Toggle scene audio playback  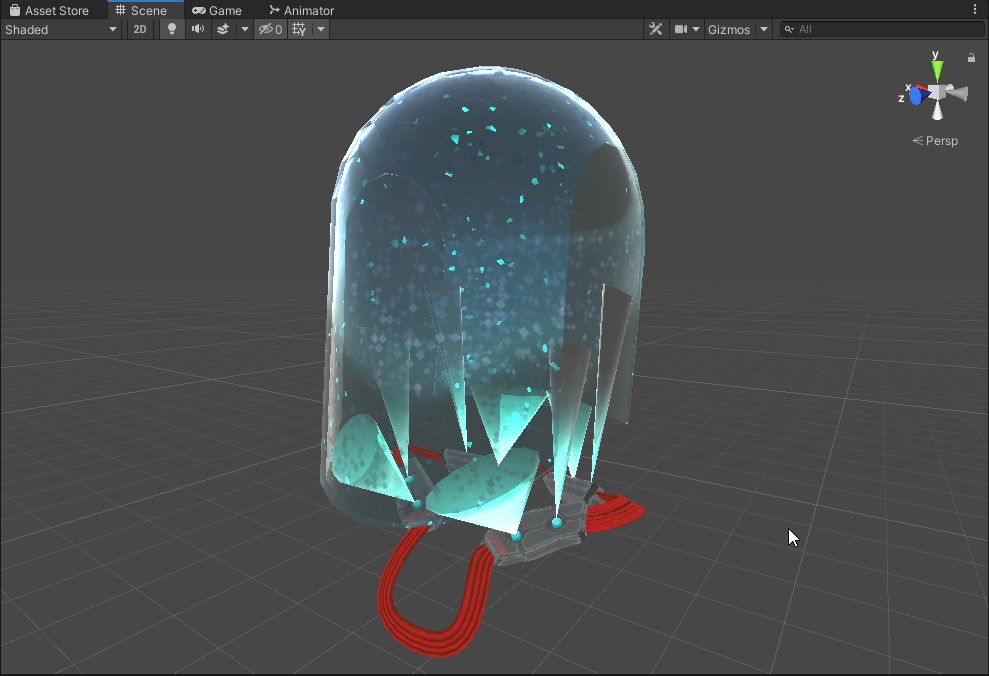click(197, 29)
